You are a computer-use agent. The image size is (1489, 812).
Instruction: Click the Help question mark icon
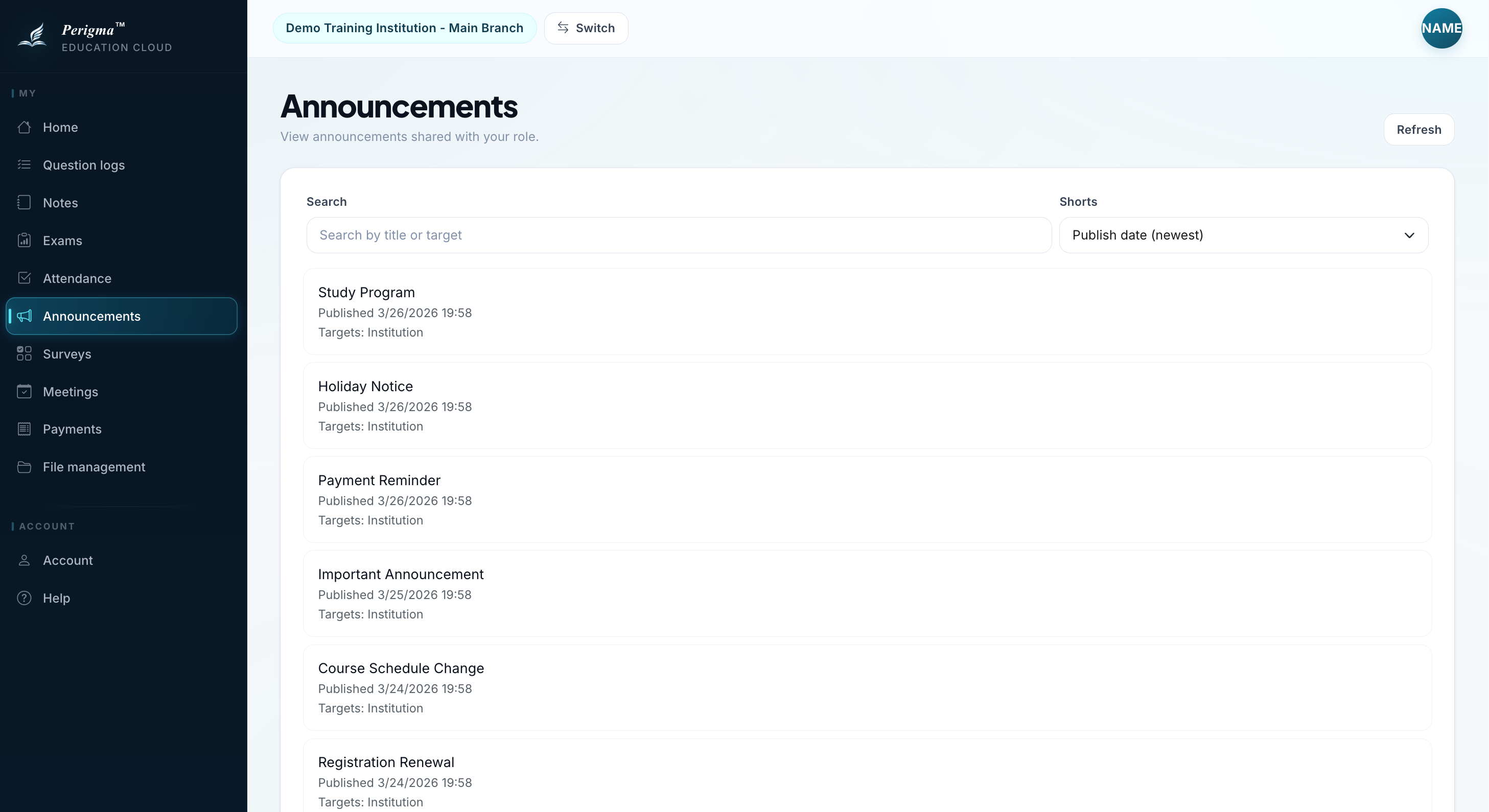25,598
